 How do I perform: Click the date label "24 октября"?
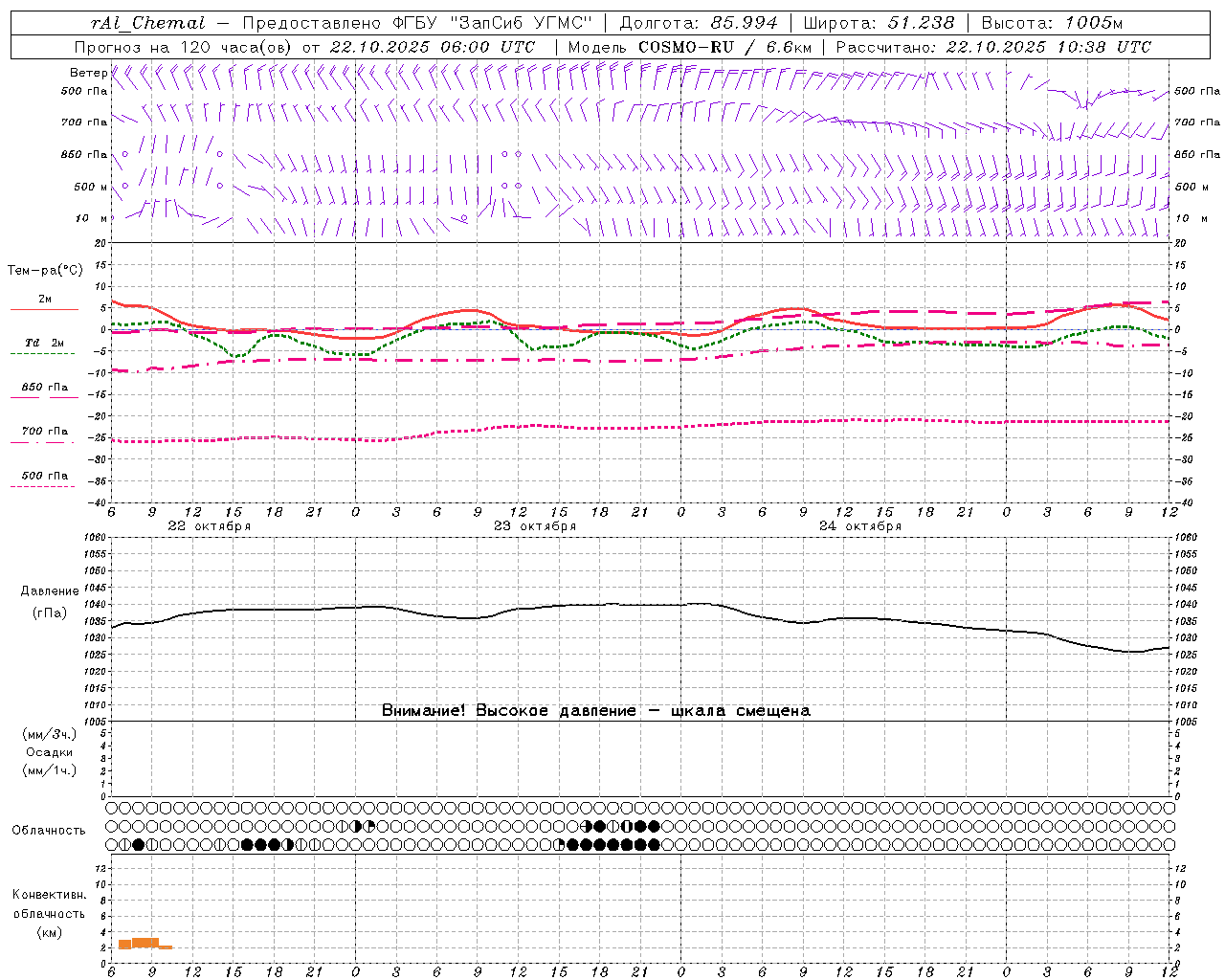point(860,526)
